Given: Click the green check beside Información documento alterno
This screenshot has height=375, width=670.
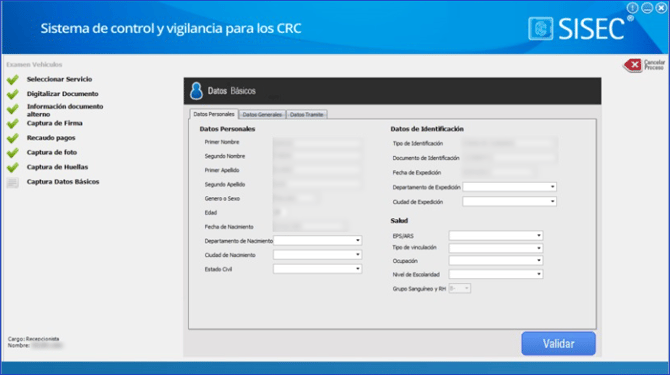Looking at the screenshot, I should pos(13,109).
